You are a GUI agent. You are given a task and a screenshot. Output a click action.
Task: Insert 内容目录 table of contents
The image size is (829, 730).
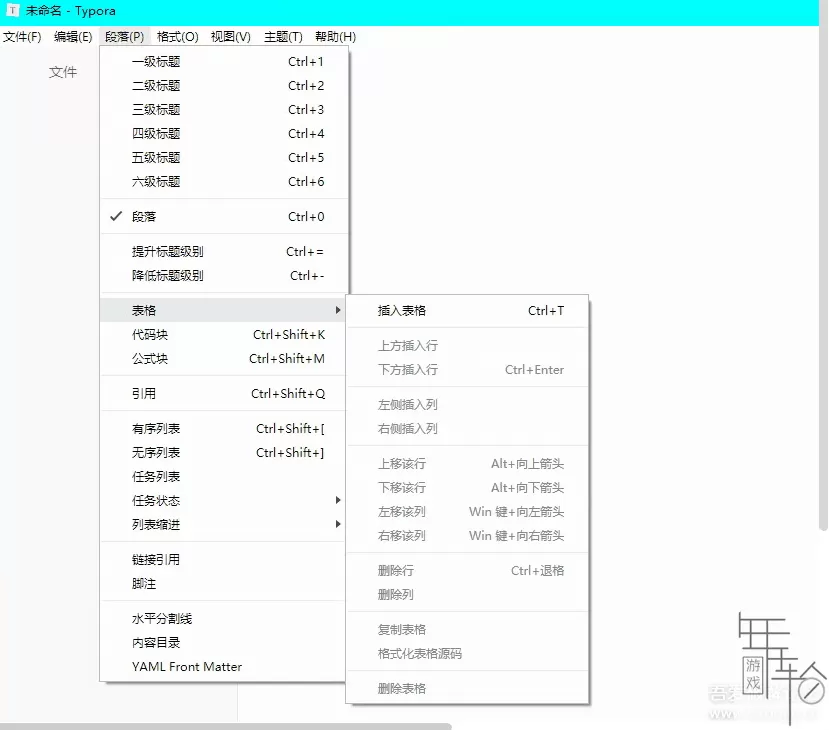click(224, 642)
